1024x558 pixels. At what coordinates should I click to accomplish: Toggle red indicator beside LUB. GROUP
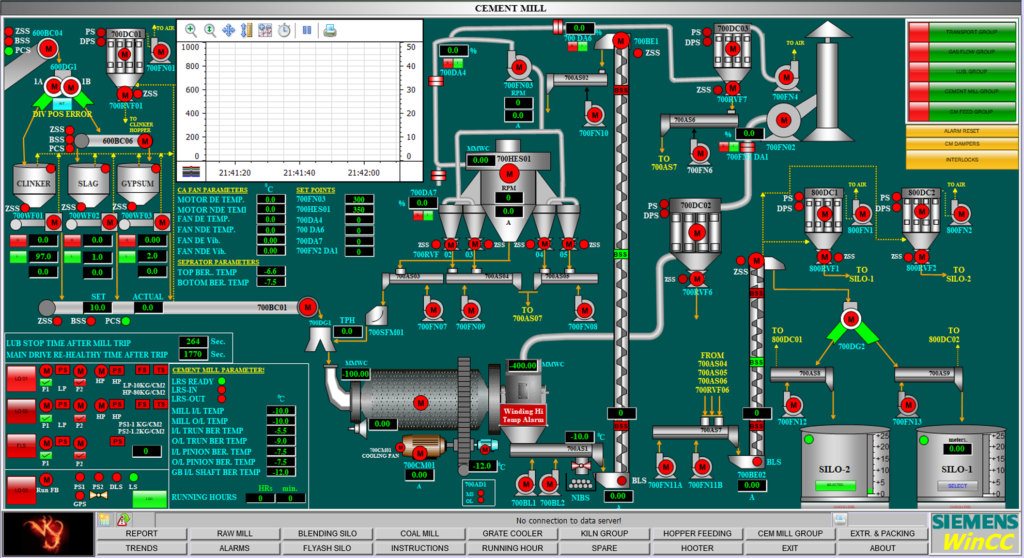919,71
